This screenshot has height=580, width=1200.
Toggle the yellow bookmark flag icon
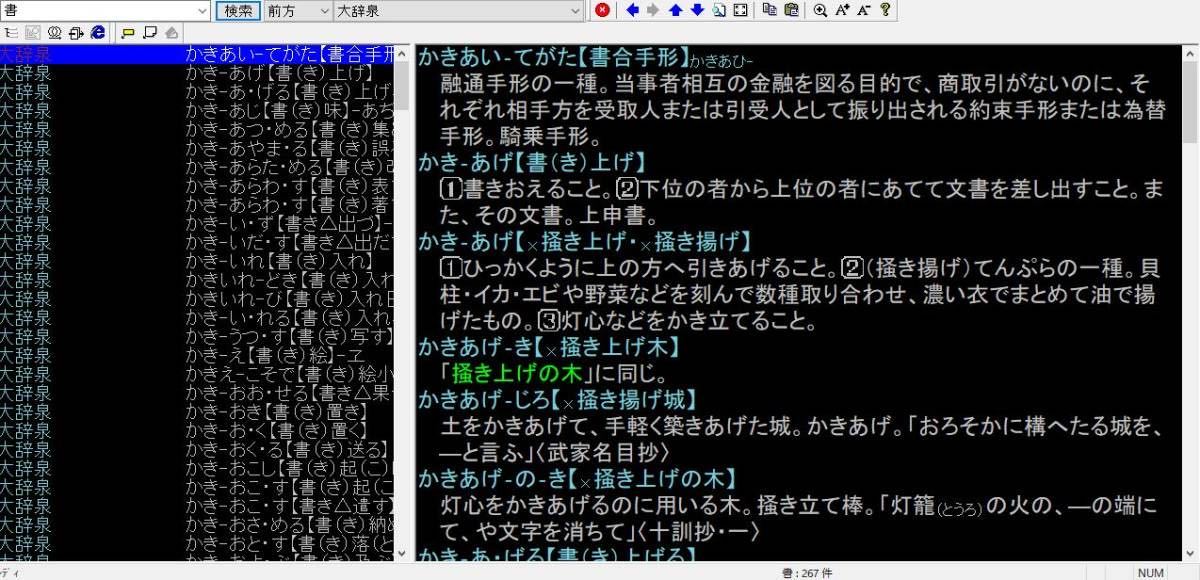130,33
